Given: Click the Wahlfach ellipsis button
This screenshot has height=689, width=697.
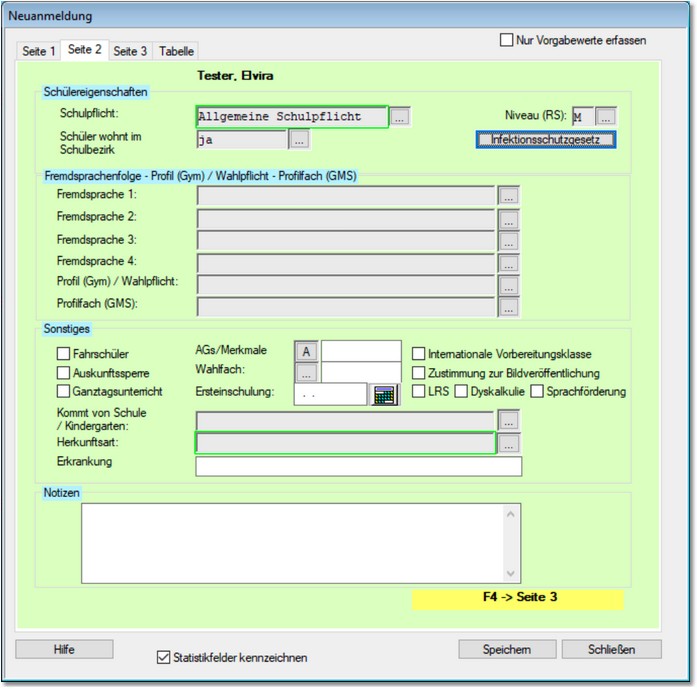Looking at the screenshot, I should point(306,372).
